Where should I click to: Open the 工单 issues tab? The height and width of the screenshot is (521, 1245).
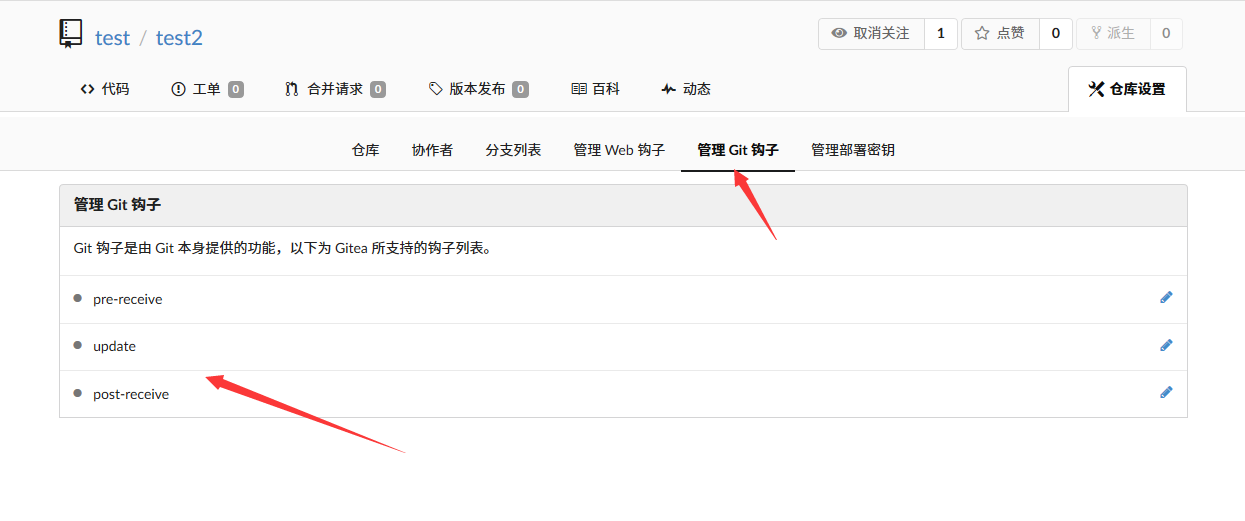(x=207, y=89)
